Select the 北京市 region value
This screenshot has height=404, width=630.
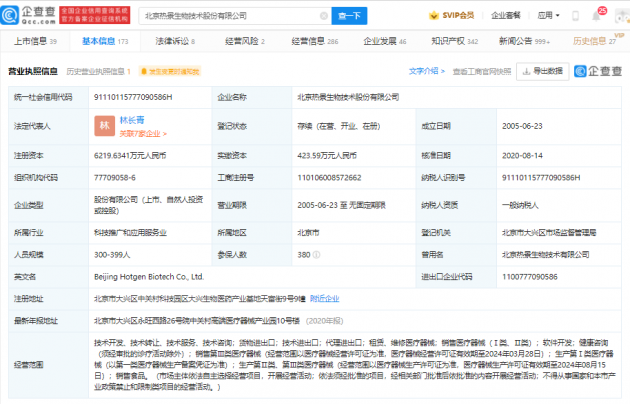(x=308, y=233)
